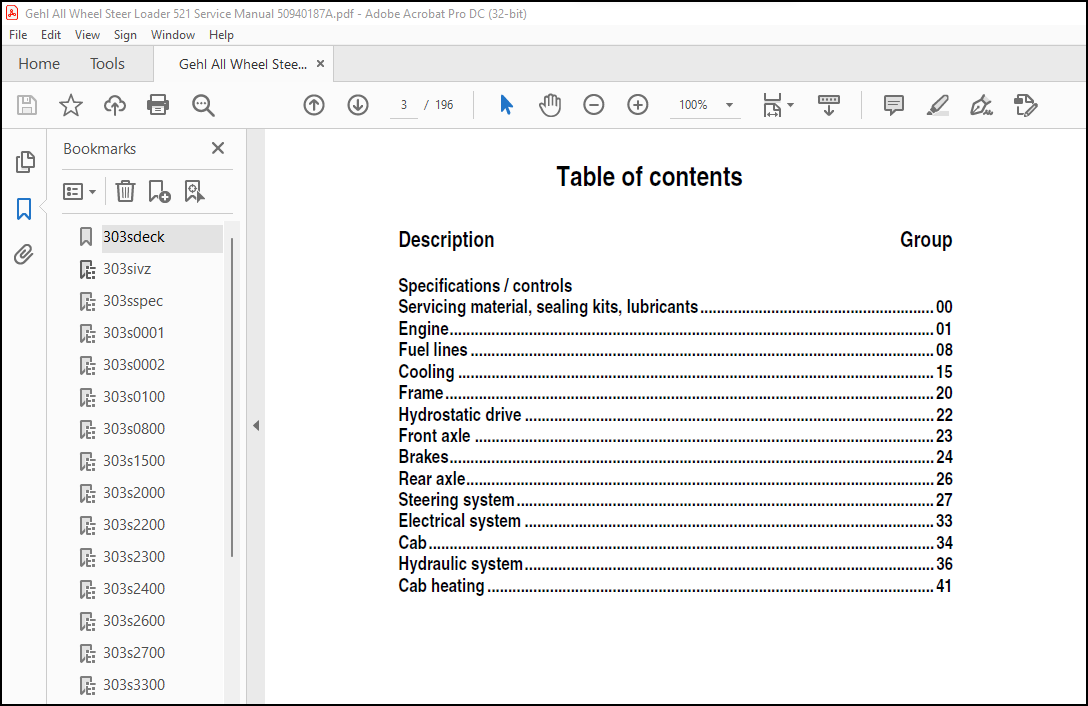Open the Find text search tool
This screenshot has height=706, width=1088.
203,106
